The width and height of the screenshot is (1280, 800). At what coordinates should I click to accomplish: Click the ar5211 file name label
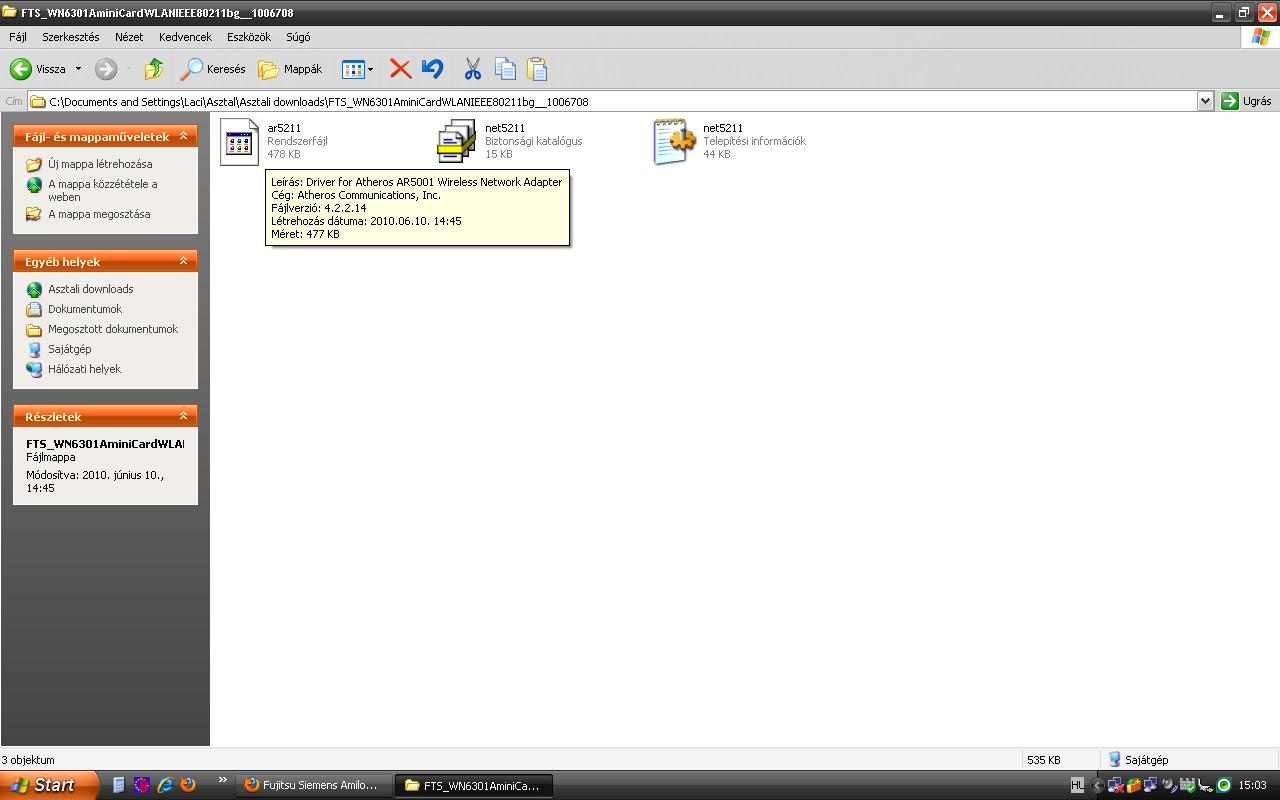coord(284,128)
